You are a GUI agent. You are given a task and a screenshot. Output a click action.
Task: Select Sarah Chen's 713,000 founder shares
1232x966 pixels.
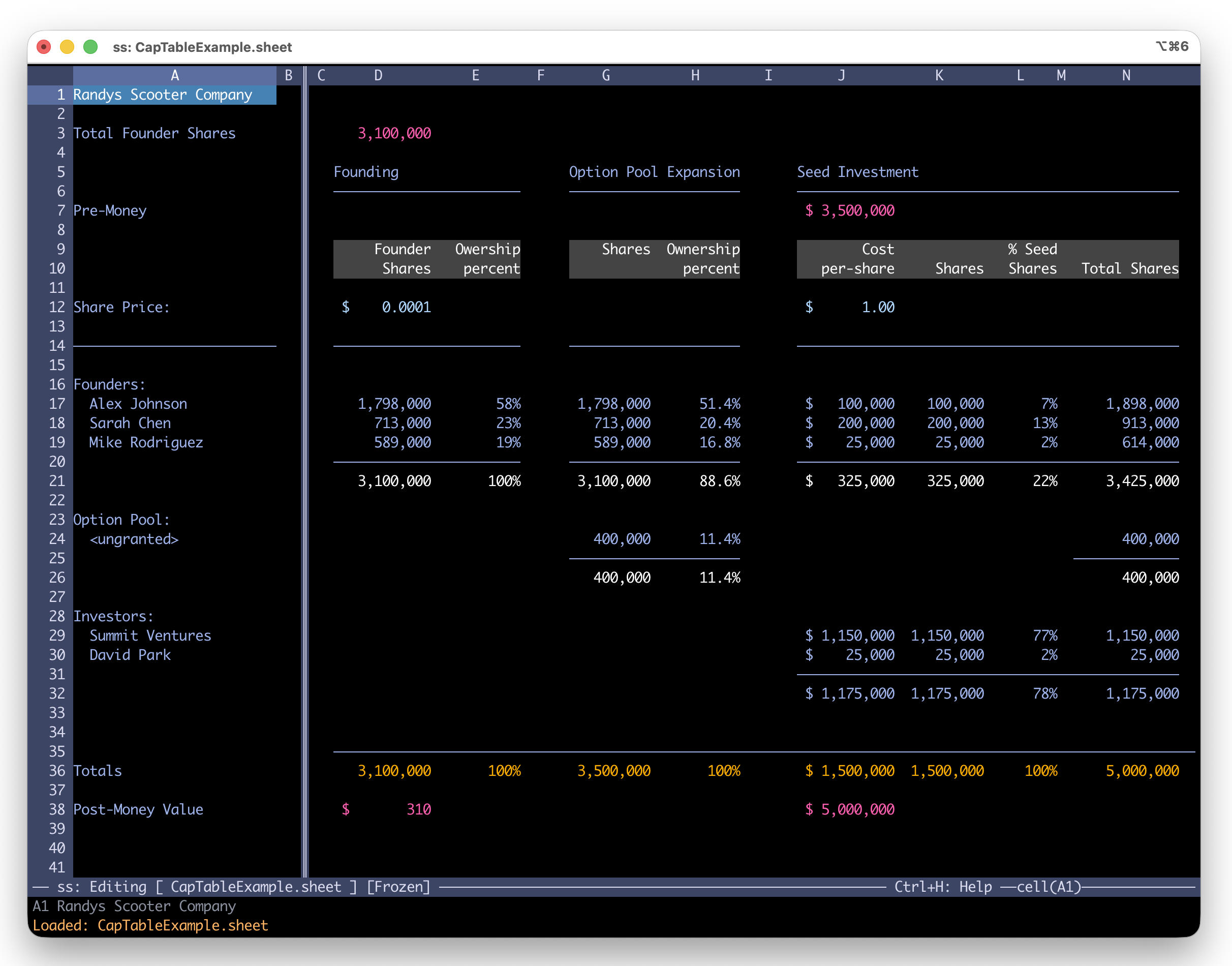[402, 423]
